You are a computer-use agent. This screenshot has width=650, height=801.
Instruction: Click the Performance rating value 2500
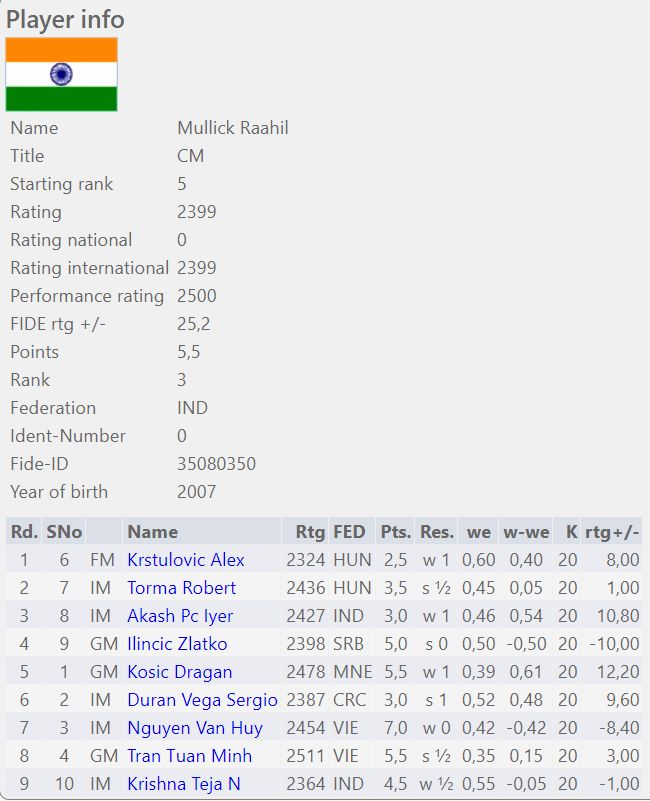point(197,296)
